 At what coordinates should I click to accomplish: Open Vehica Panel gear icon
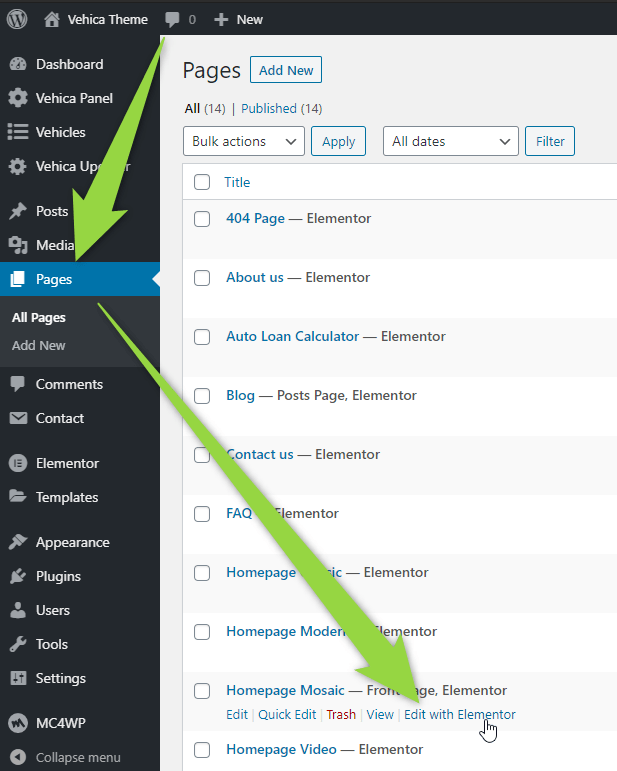(18, 98)
